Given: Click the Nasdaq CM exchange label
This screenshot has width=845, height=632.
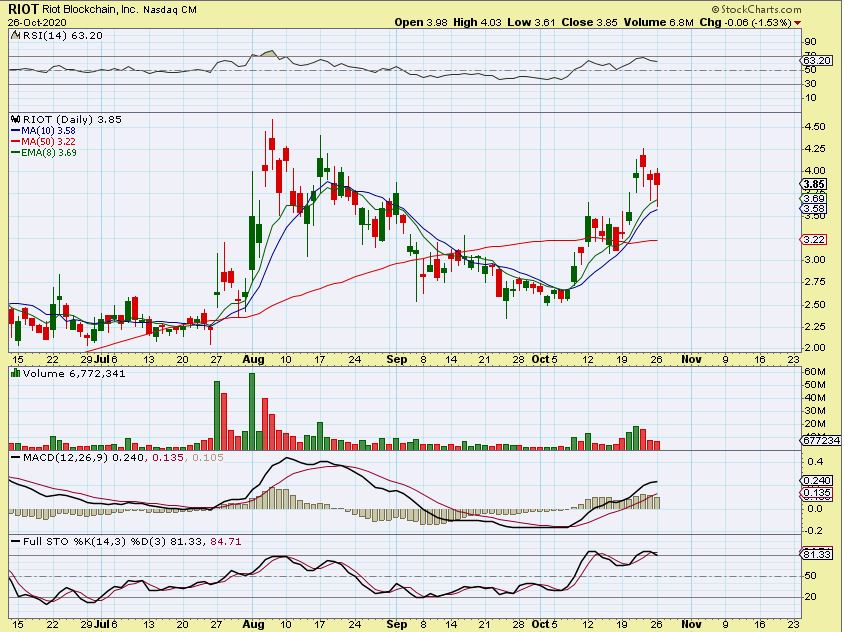Looking at the screenshot, I should click(x=170, y=10).
